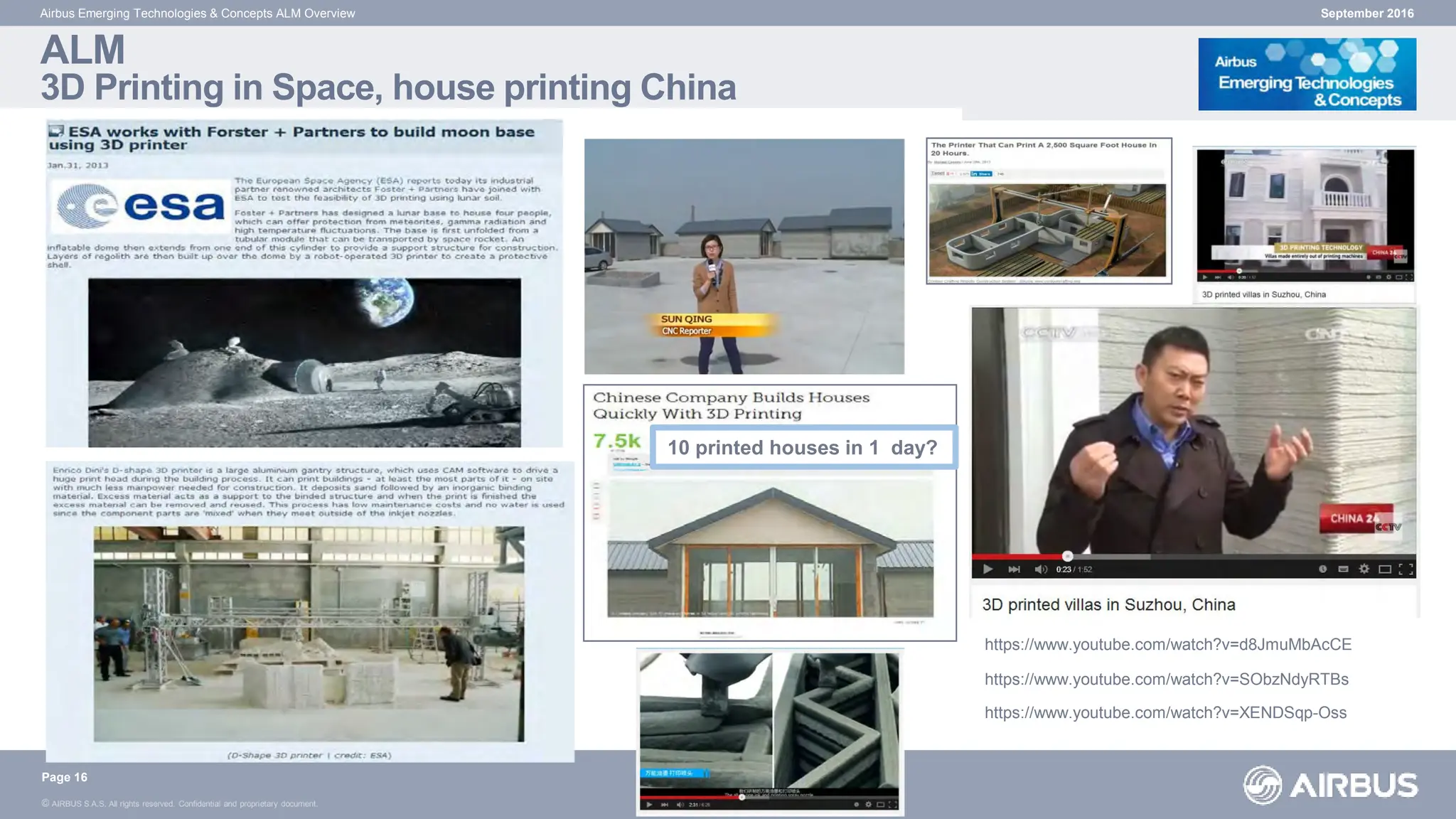Click 0:23 / 1:52 time readout
The width and height of the screenshot is (1456, 819).
click(1074, 569)
